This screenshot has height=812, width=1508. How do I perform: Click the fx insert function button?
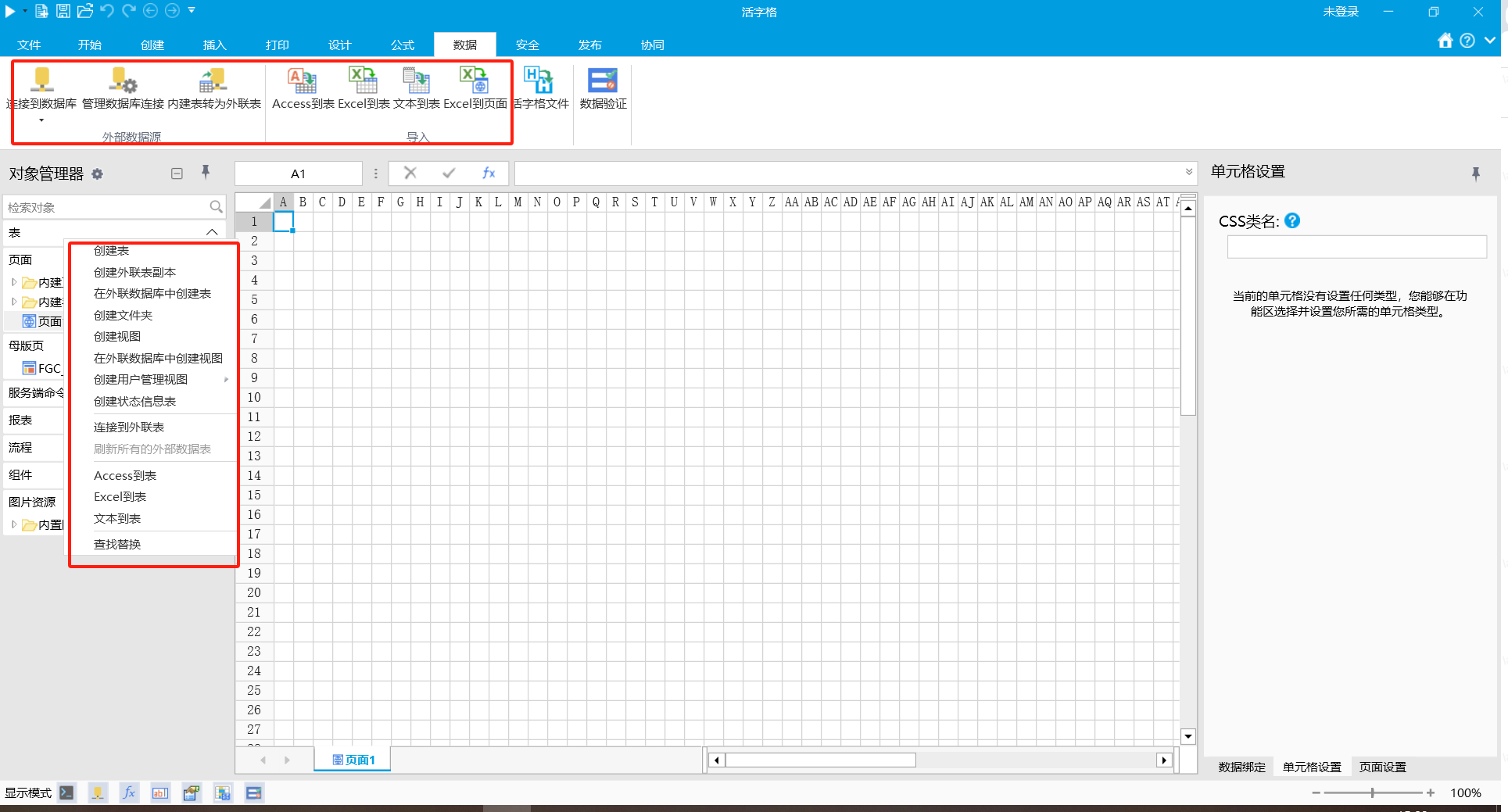pyautogui.click(x=489, y=173)
